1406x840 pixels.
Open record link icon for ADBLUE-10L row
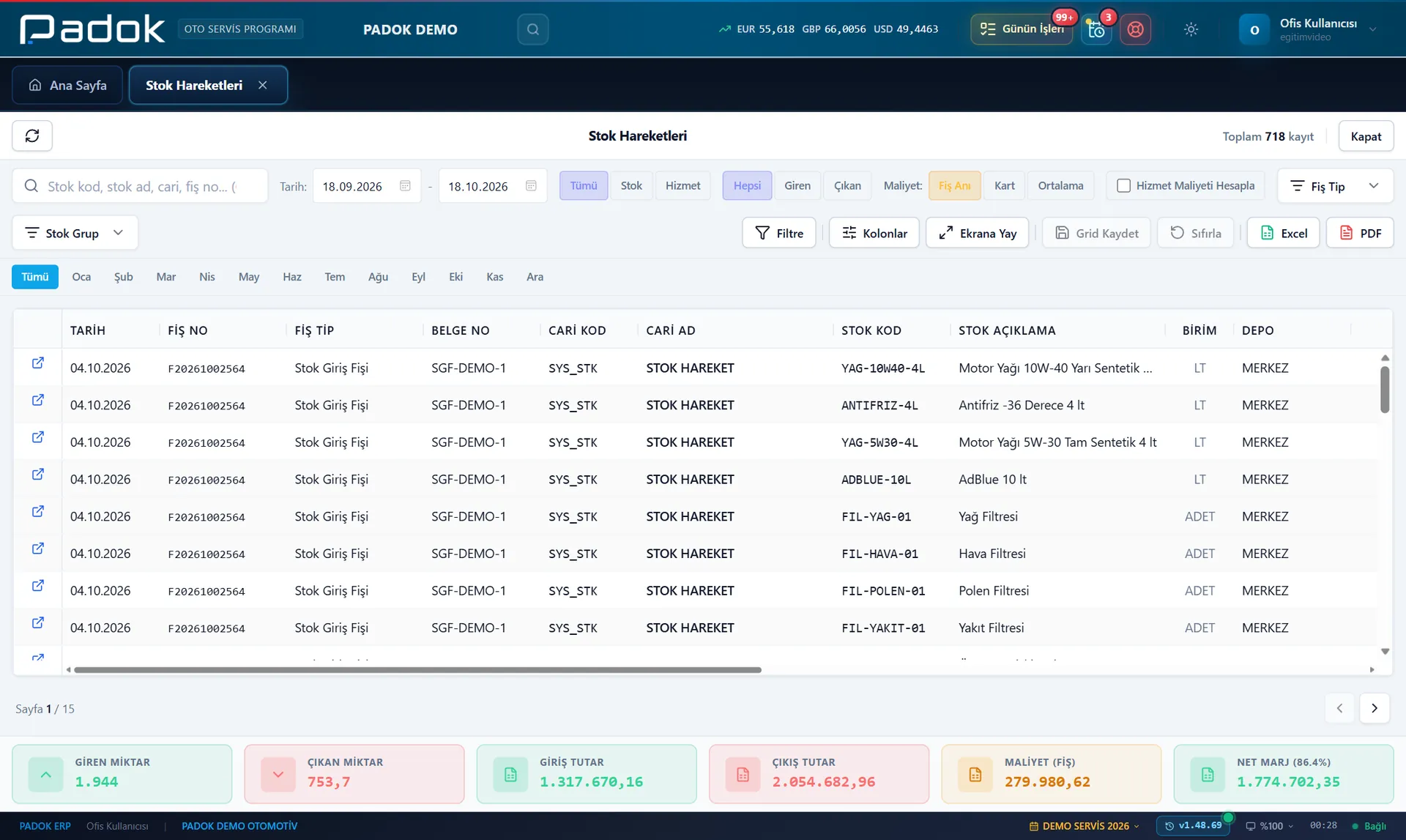[38, 475]
